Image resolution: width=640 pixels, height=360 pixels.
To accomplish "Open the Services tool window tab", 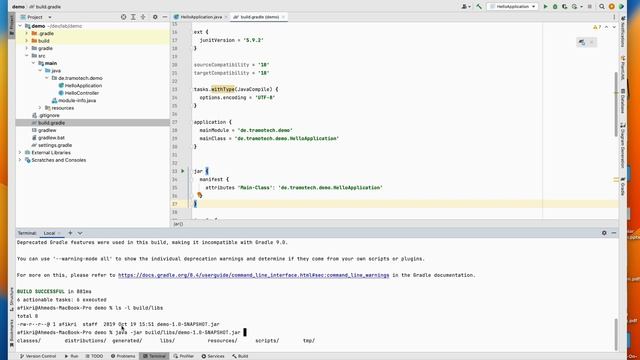I will tap(213, 356).
